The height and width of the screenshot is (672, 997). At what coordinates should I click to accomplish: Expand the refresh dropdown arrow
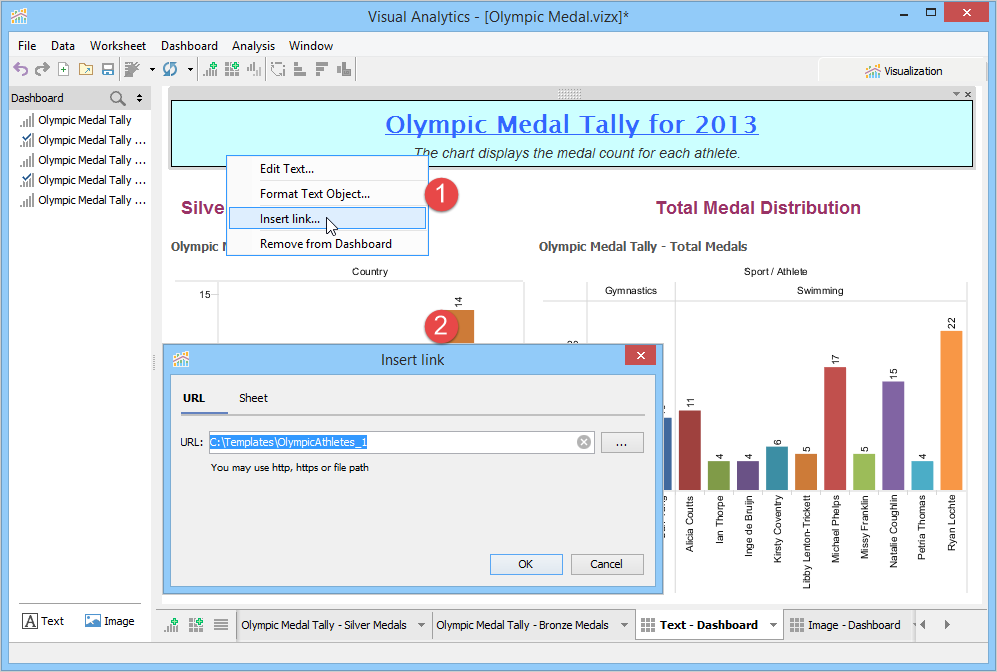tap(190, 69)
